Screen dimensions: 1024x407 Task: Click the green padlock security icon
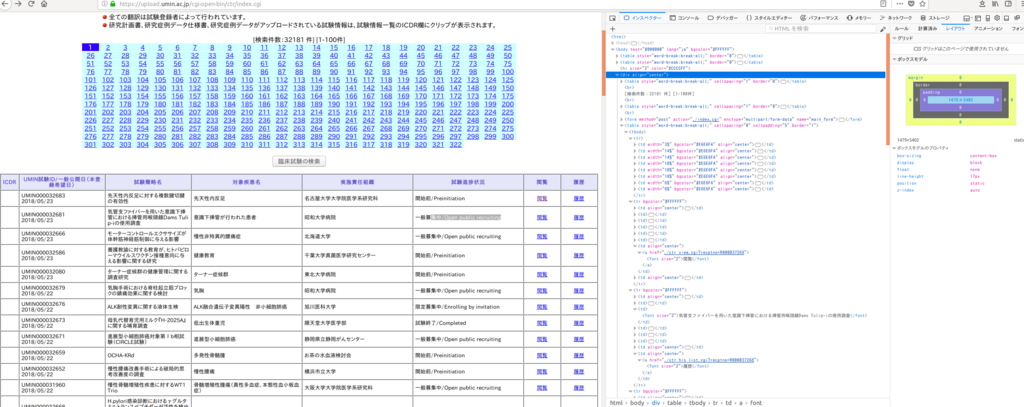(x=113, y=3)
